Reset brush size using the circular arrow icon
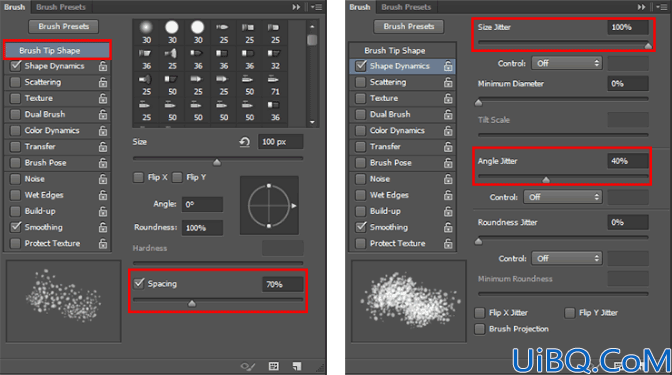This screenshot has width=672, height=375. pos(245,142)
